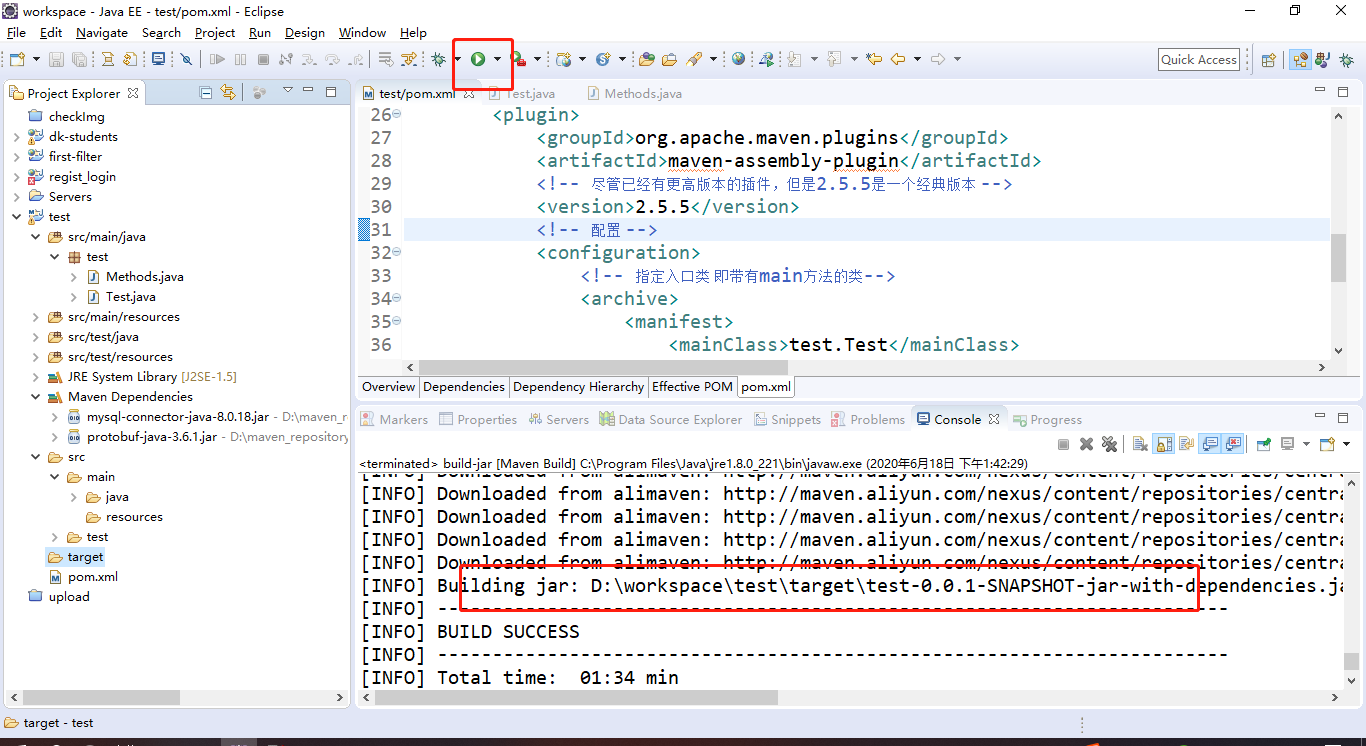
Task: Click the Debug bug icon in toolbar
Action: [x=438, y=60]
